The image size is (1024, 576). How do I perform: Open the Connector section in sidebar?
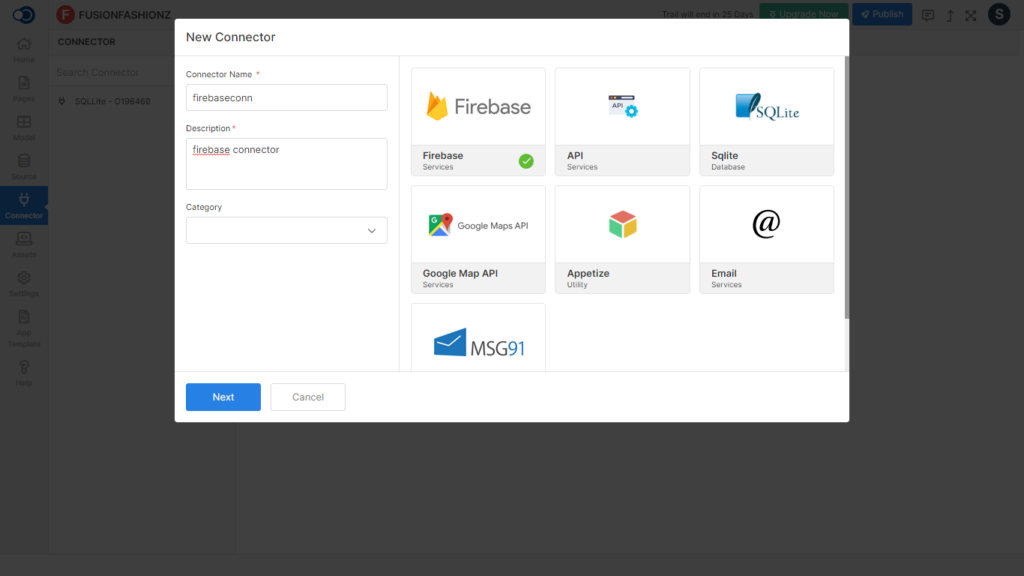click(24, 206)
